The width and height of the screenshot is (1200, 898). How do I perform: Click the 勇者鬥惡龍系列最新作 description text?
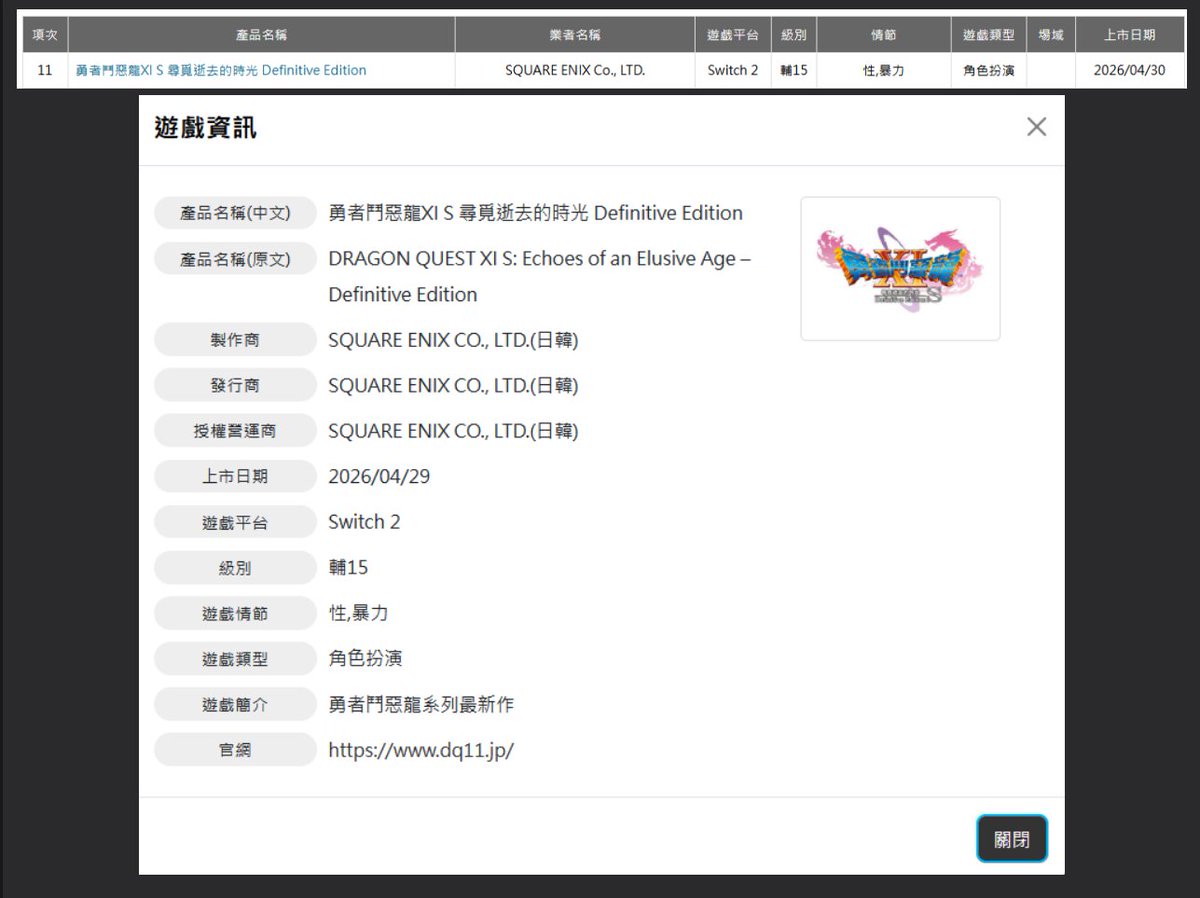click(421, 704)
